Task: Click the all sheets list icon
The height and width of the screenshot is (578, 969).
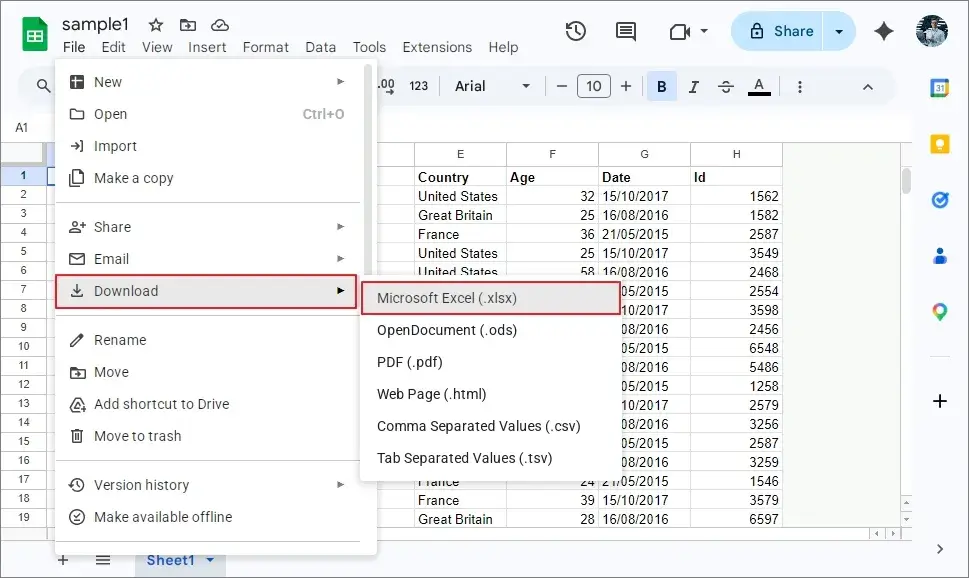Action: [x=103, y=560]
